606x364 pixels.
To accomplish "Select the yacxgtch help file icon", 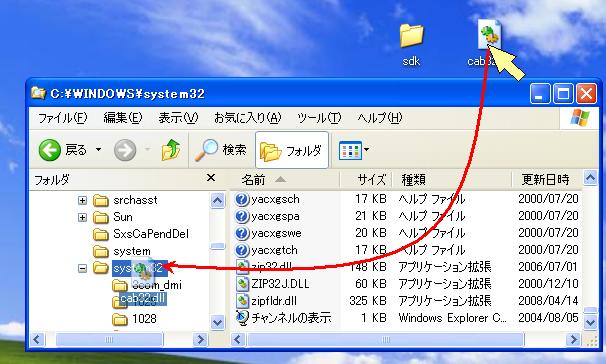I will (x=242, y=250).
